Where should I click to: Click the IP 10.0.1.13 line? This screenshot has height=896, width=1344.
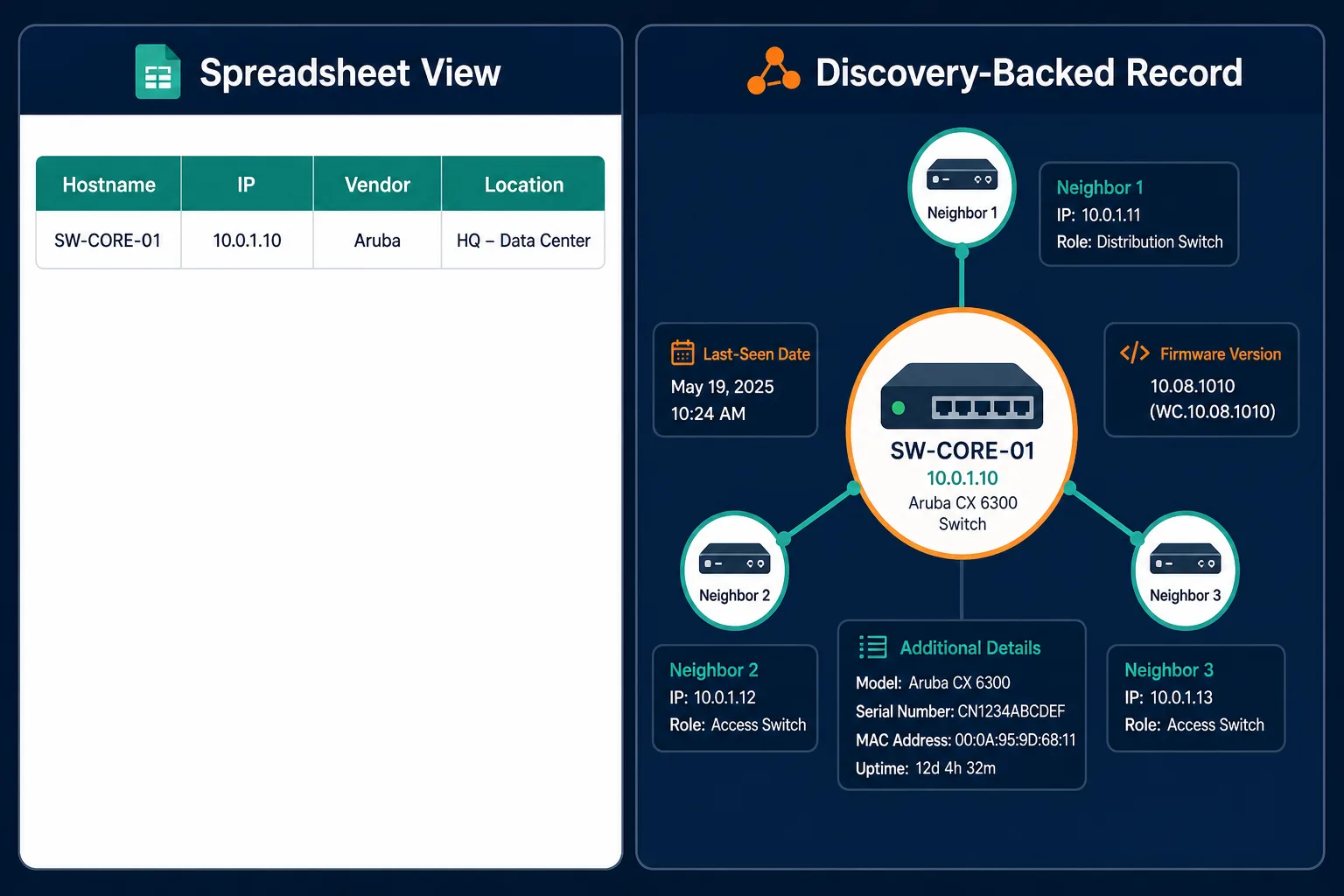tap(1169, 697)
